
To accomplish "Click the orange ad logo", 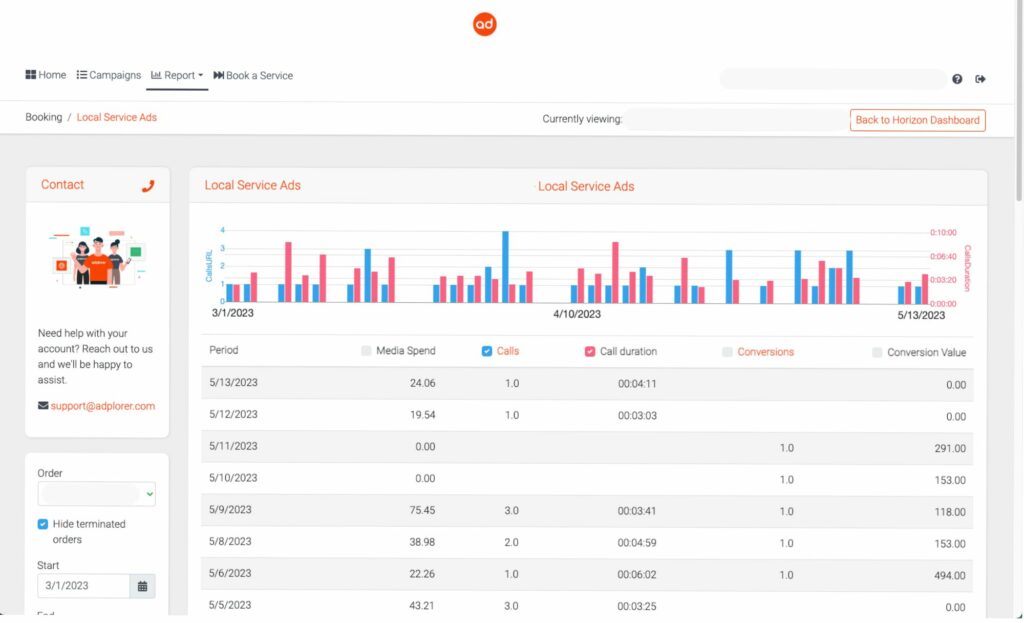I will tap(485, 25).
